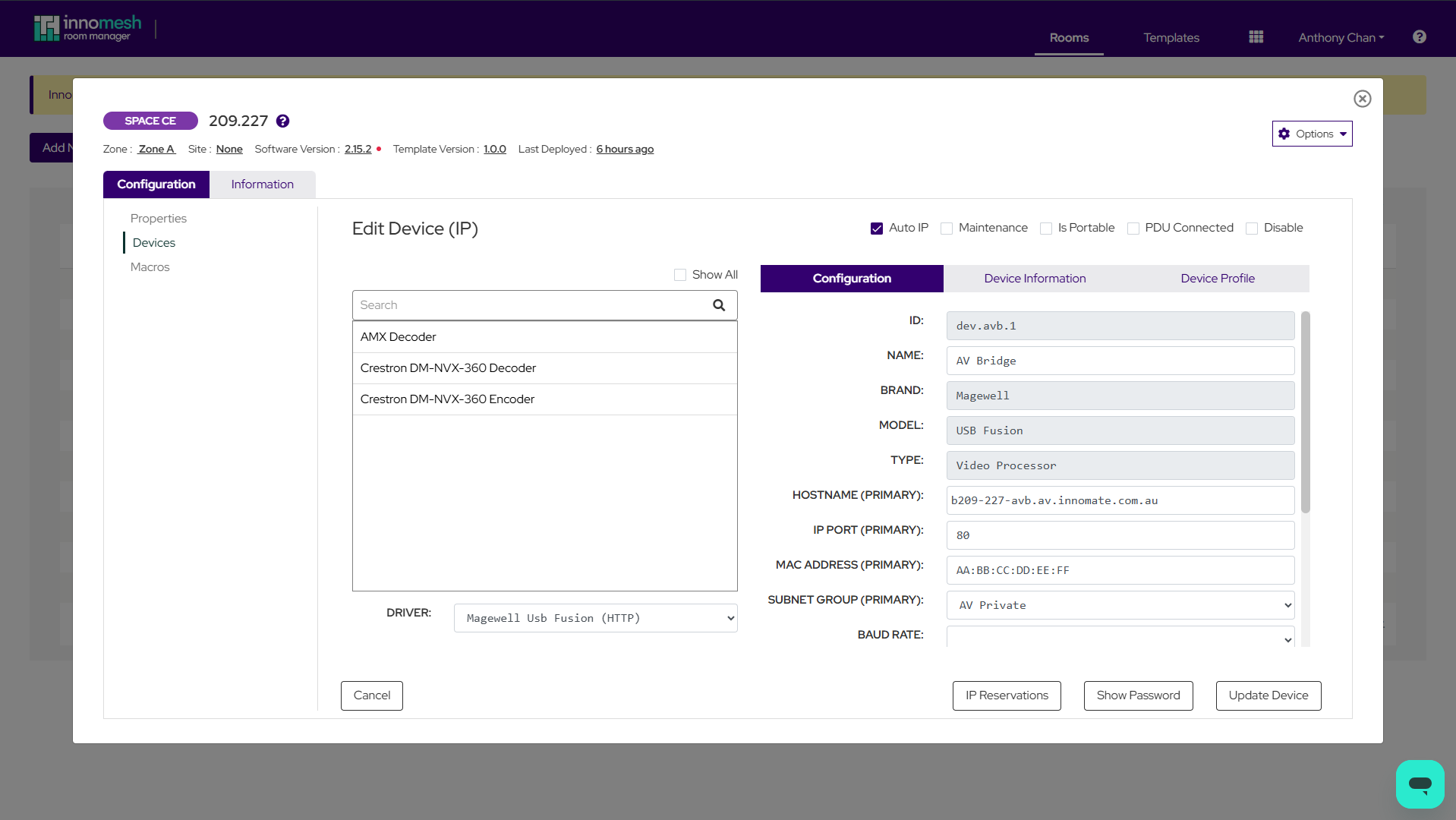Open the Subnet Group (Primary) dropdown
Image resolution: width=1456 pixels, height=820 pixels.
[x=1120, y=605]
